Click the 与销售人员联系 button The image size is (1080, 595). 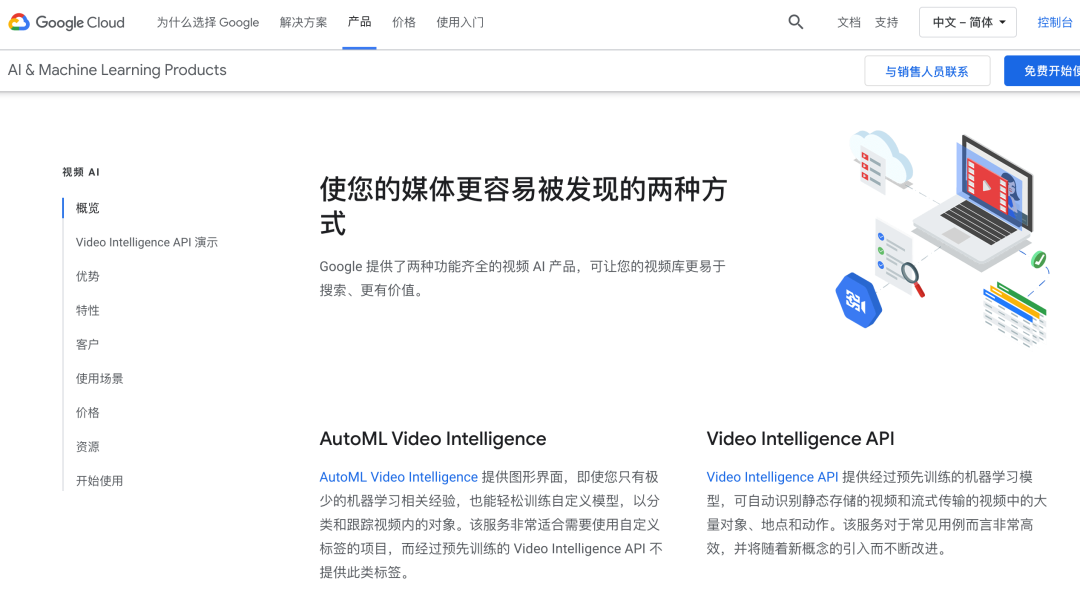click(x=927, y=70)
